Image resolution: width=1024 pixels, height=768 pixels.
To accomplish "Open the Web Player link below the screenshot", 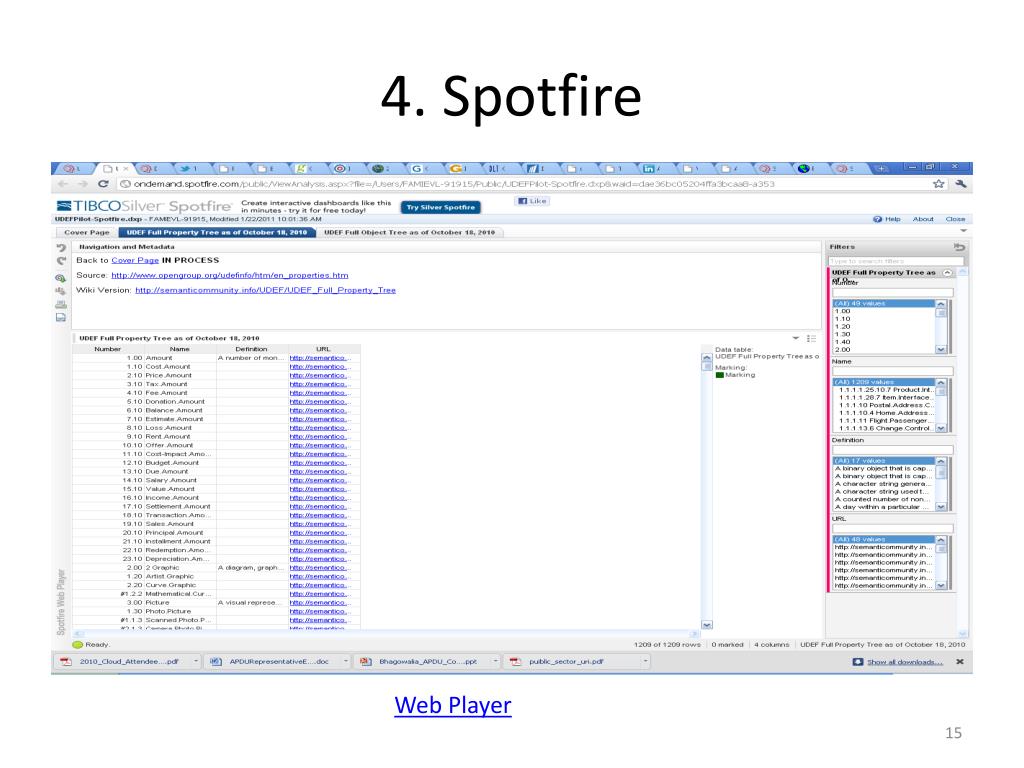I will [453, 705].
